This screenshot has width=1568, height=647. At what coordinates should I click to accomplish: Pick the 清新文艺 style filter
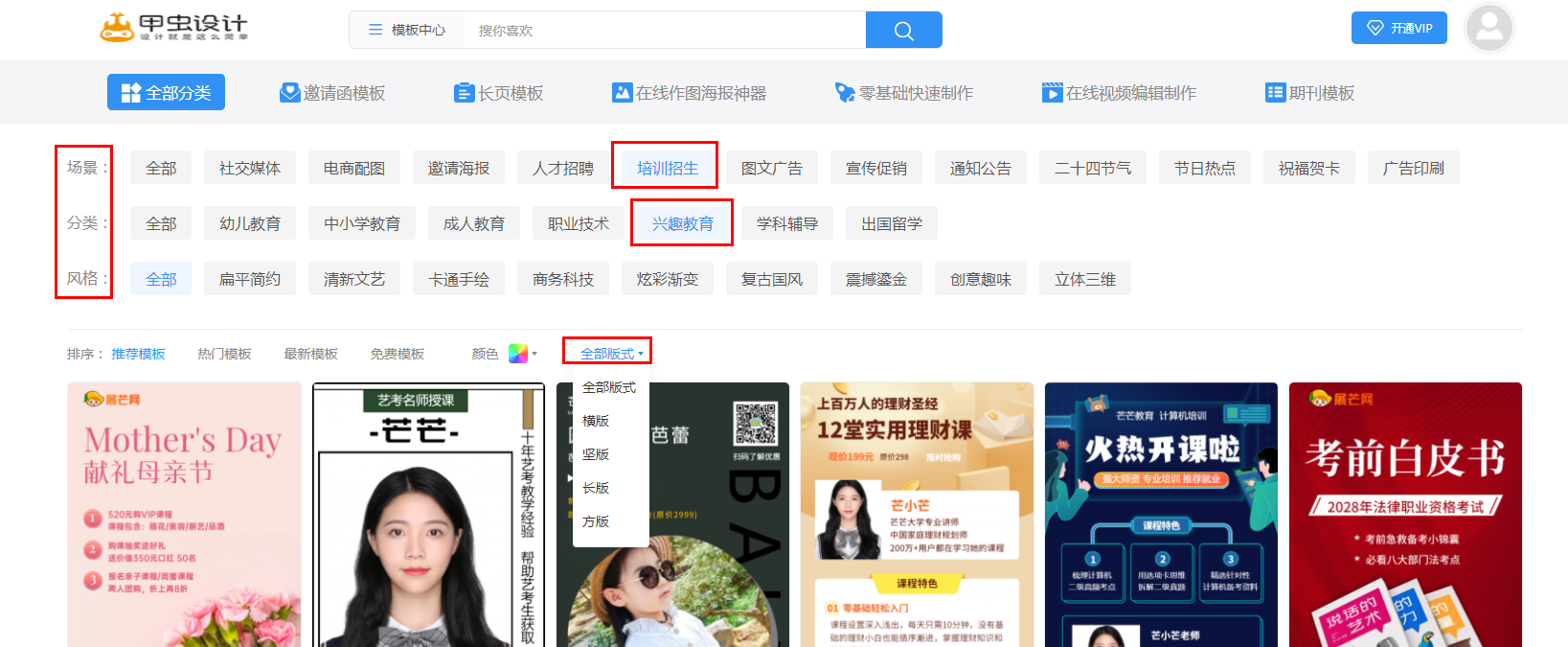[354, 279]
